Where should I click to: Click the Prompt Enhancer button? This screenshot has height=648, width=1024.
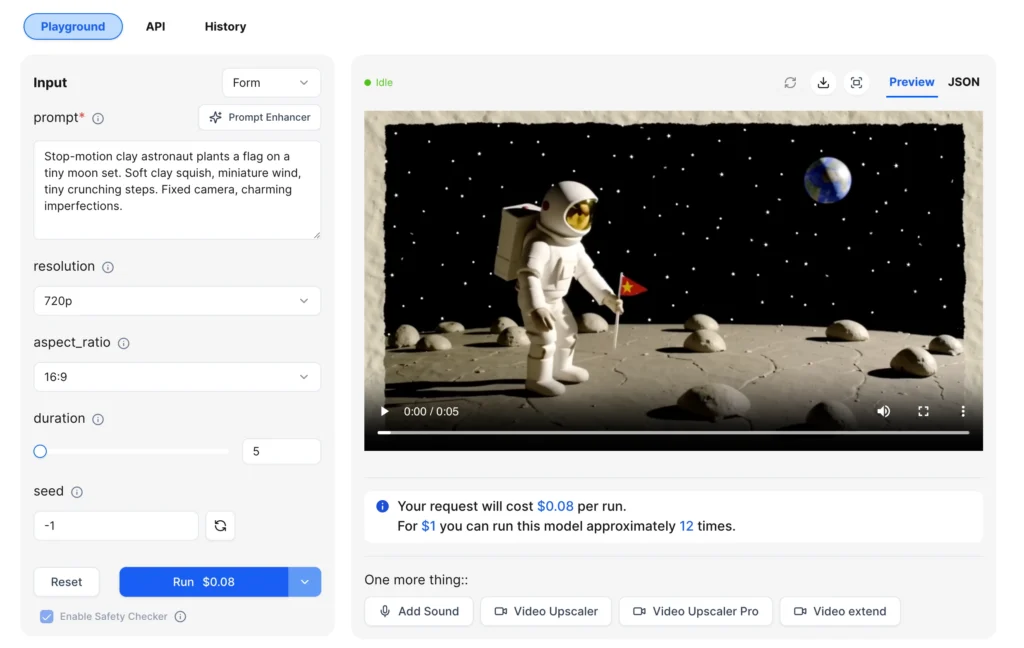260,117
